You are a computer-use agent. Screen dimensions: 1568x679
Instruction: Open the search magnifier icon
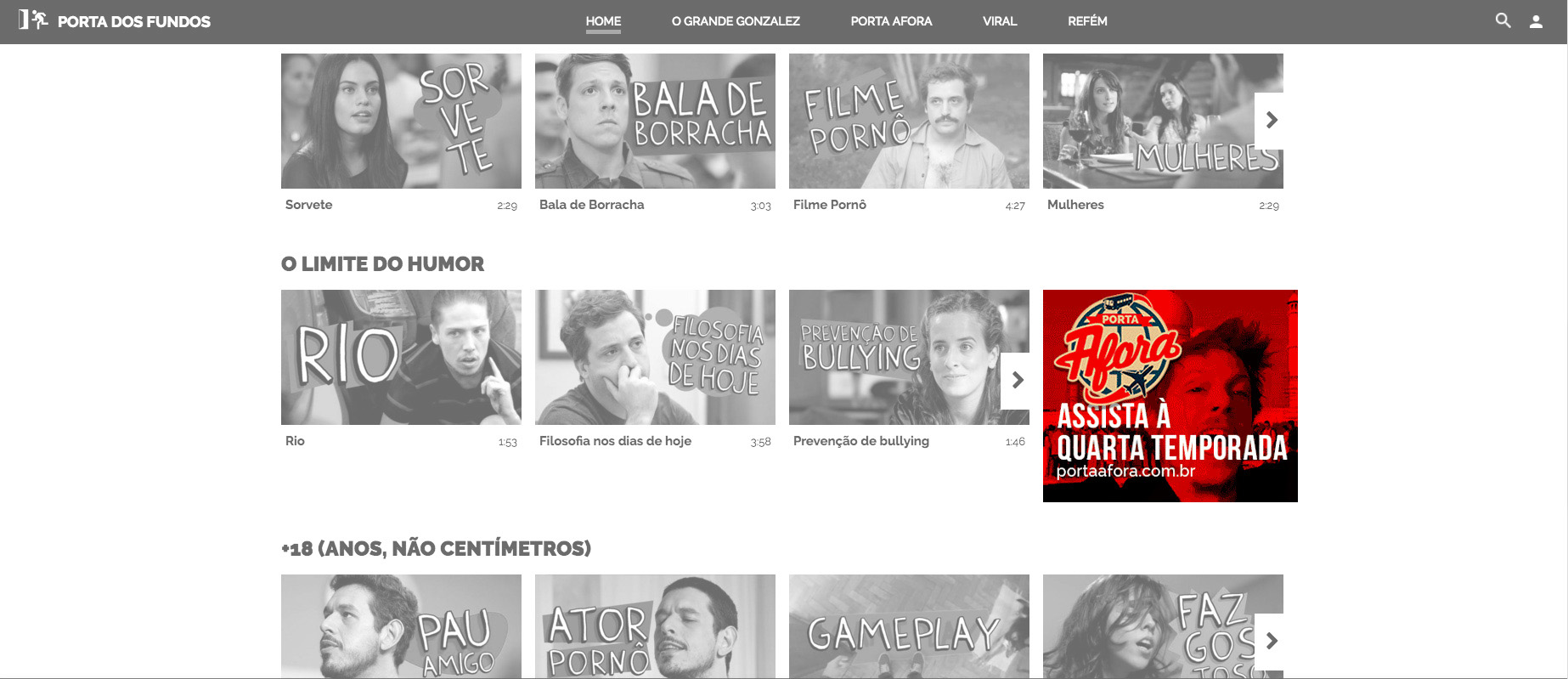1503,21
